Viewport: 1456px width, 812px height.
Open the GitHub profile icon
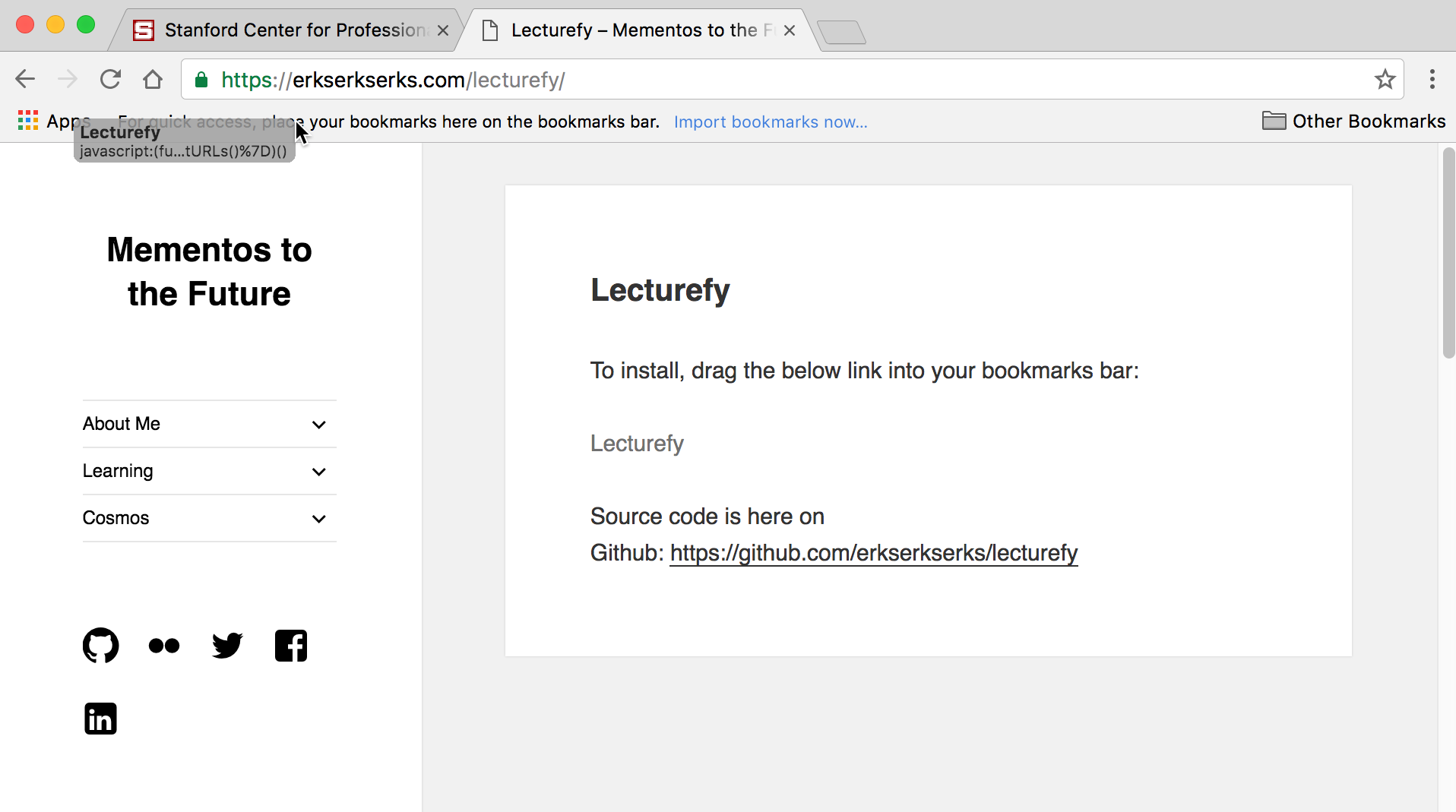pyautogui.click(x=100, y=646)
